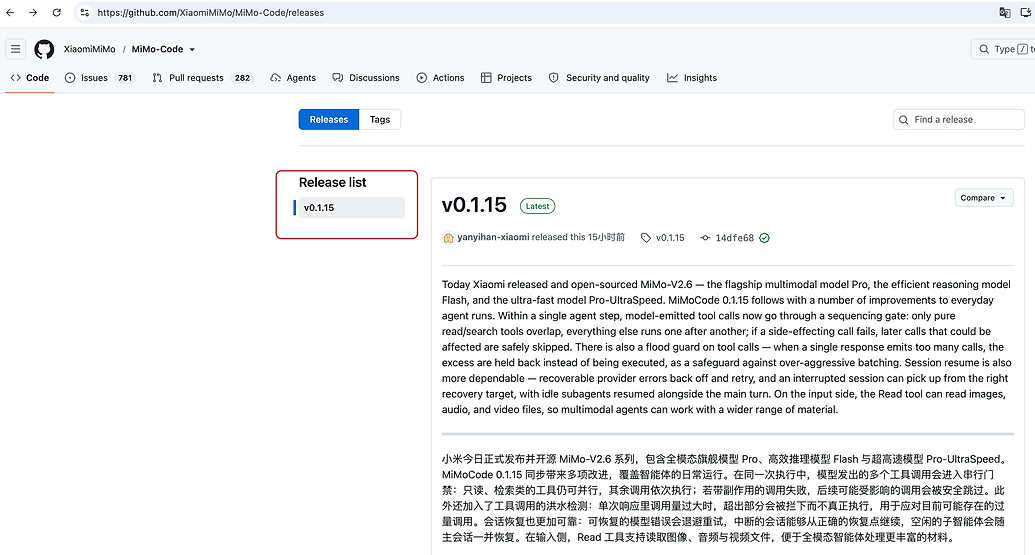The width and height of the screenshot is (1035, 555).
Task: Switch to the Tags view
Action: click(x=380, y=119)
